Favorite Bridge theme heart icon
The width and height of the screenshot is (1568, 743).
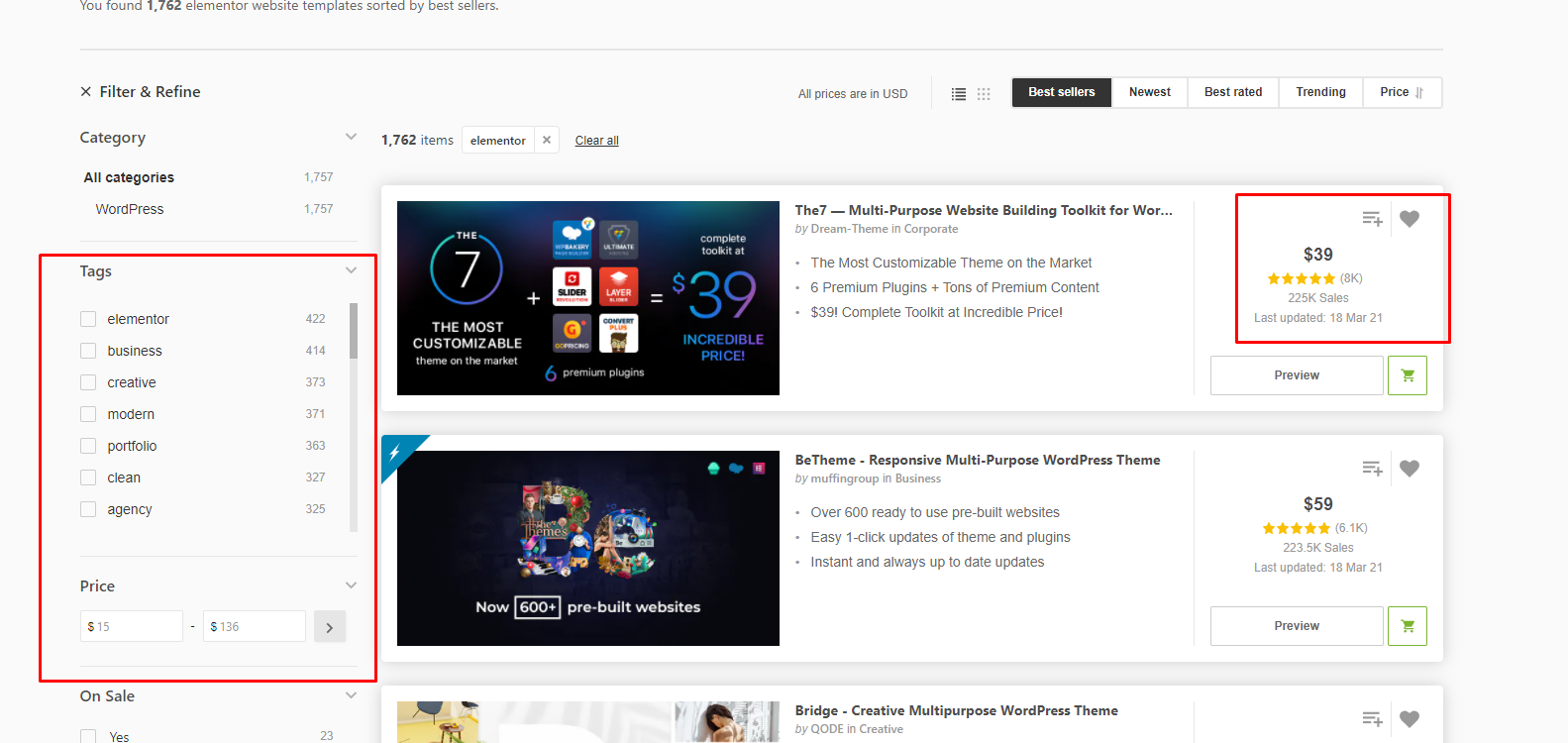(1410, 719)
